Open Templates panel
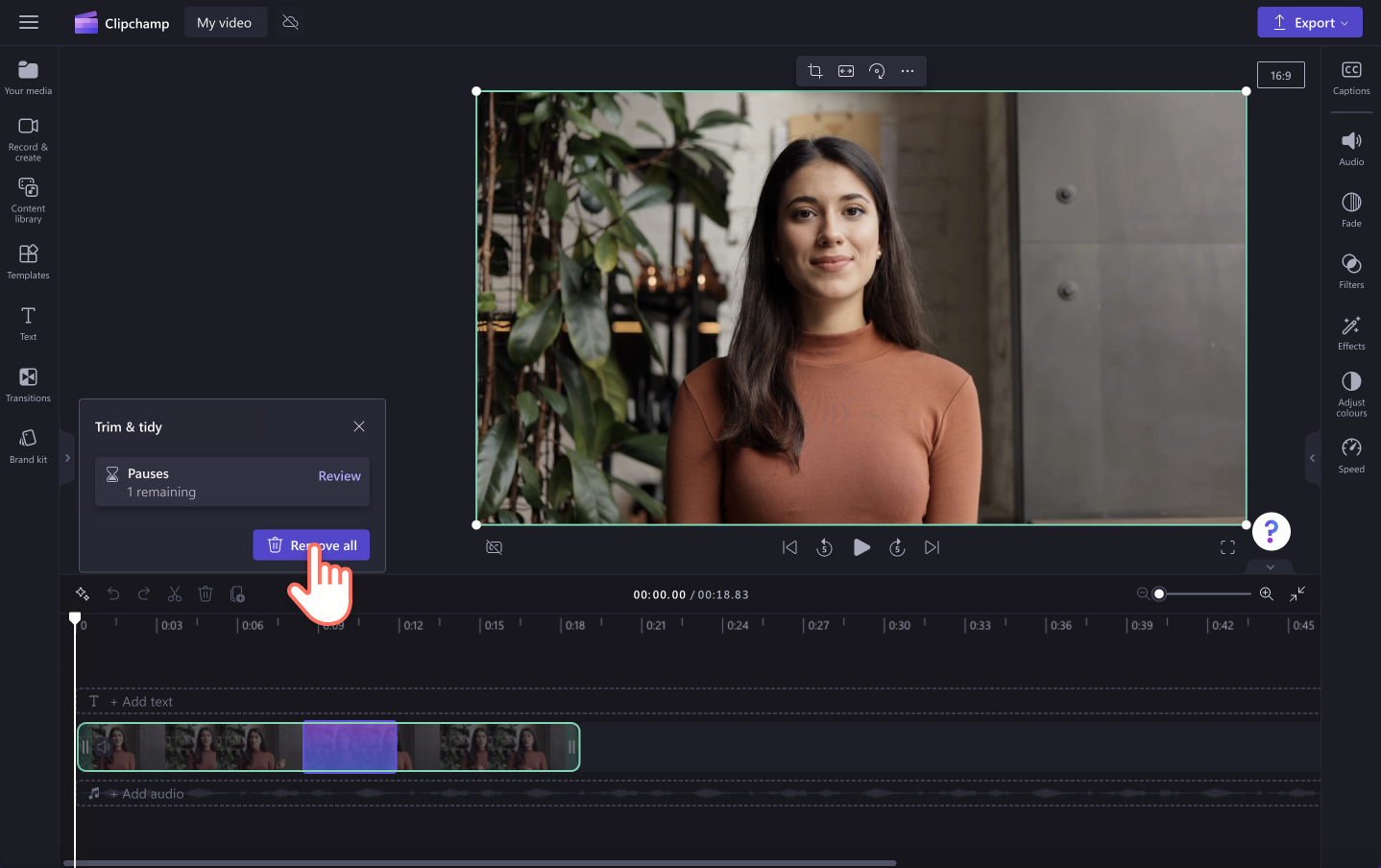The width and height of the screenshot is (1381, 868). 29,261
